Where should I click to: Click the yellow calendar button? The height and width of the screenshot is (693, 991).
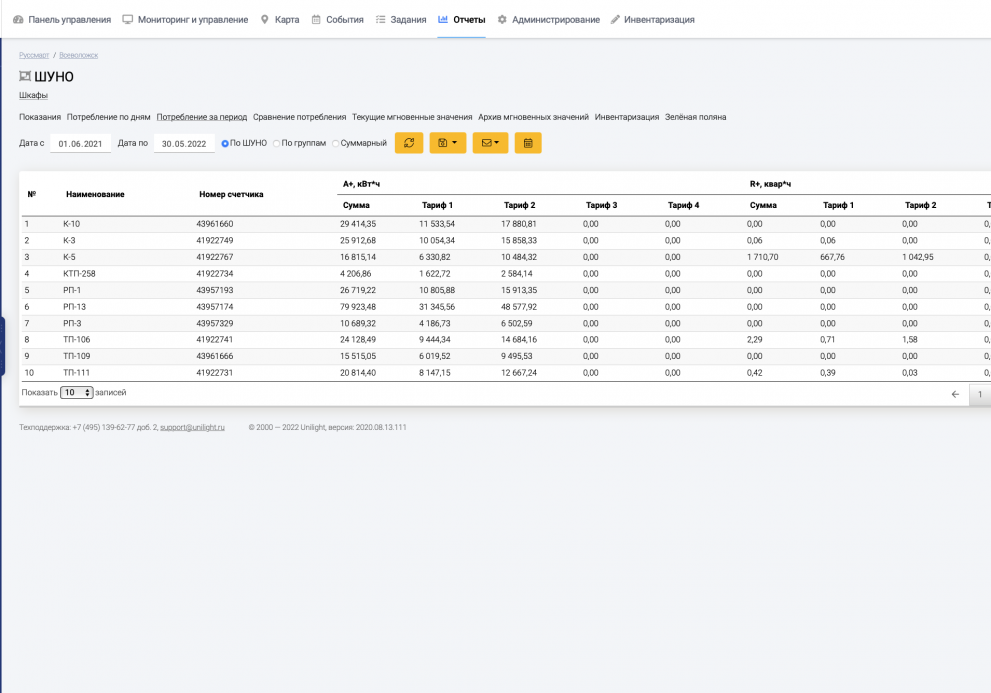tap(528, 143)
